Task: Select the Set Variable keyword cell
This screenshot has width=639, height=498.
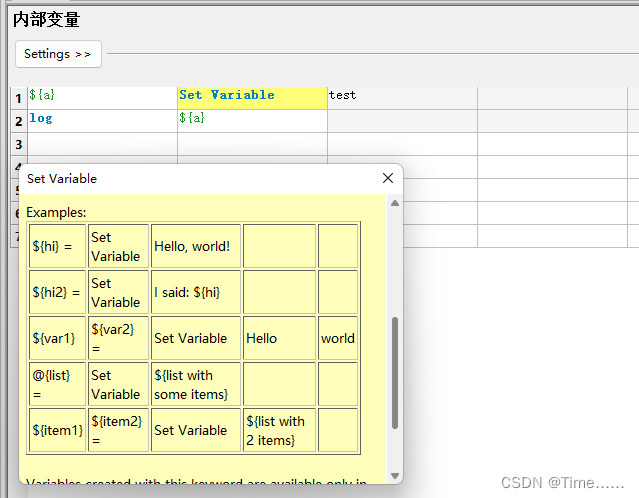Action: point(252,98)
